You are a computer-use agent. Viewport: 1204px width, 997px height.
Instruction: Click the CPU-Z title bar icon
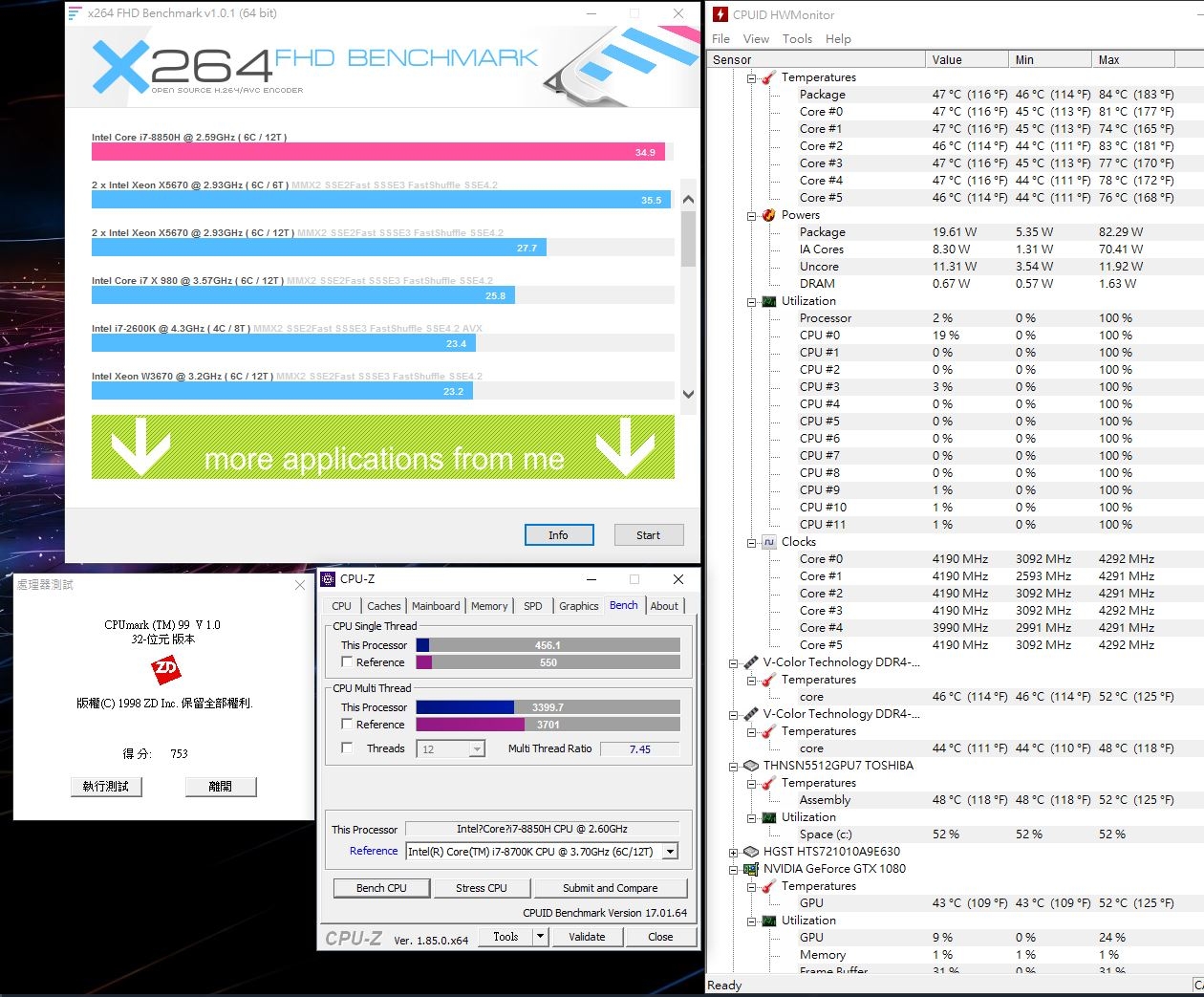click(328, 578)
